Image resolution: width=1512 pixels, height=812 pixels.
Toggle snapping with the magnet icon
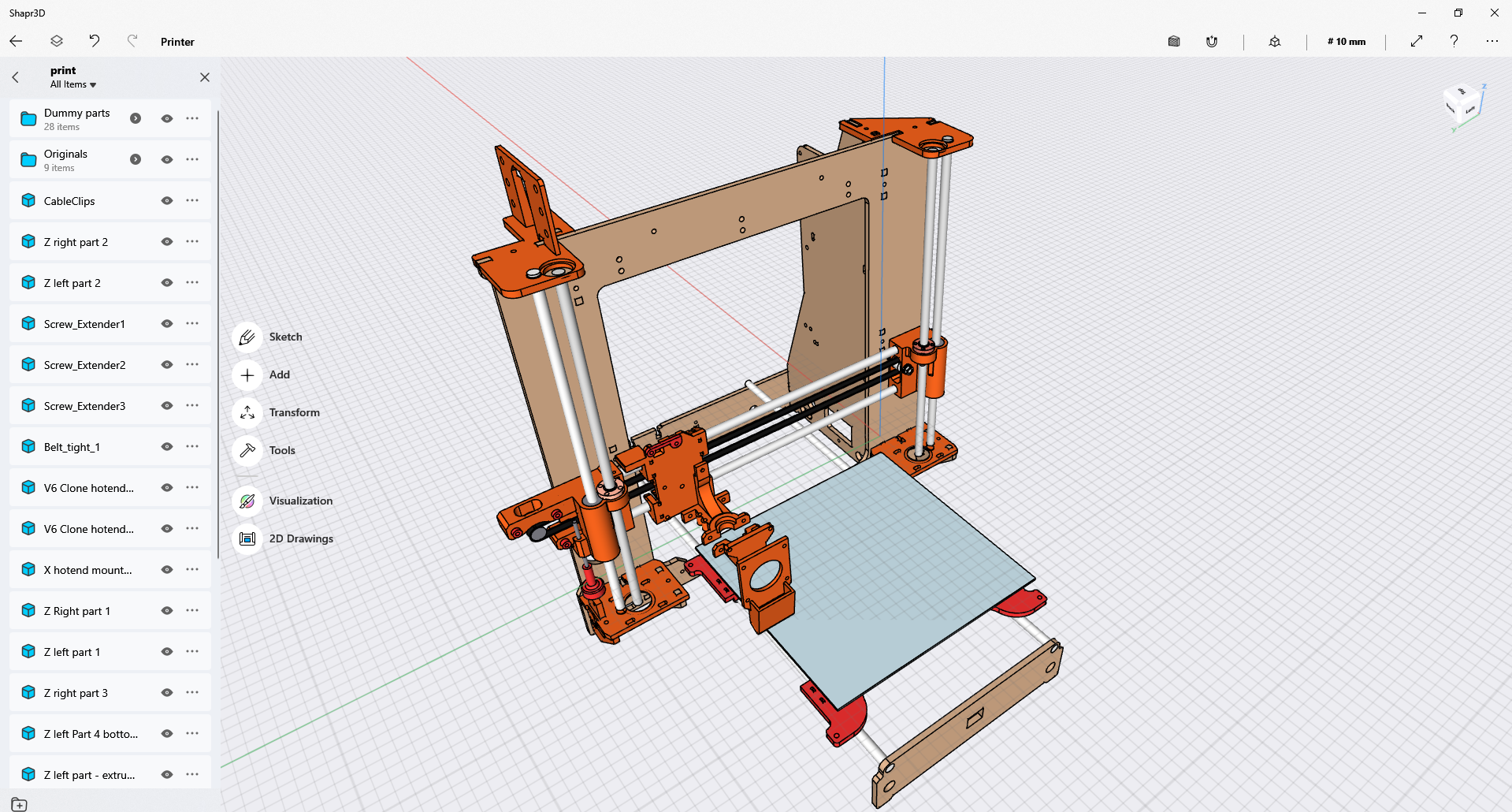click(x=1212, y=41)
